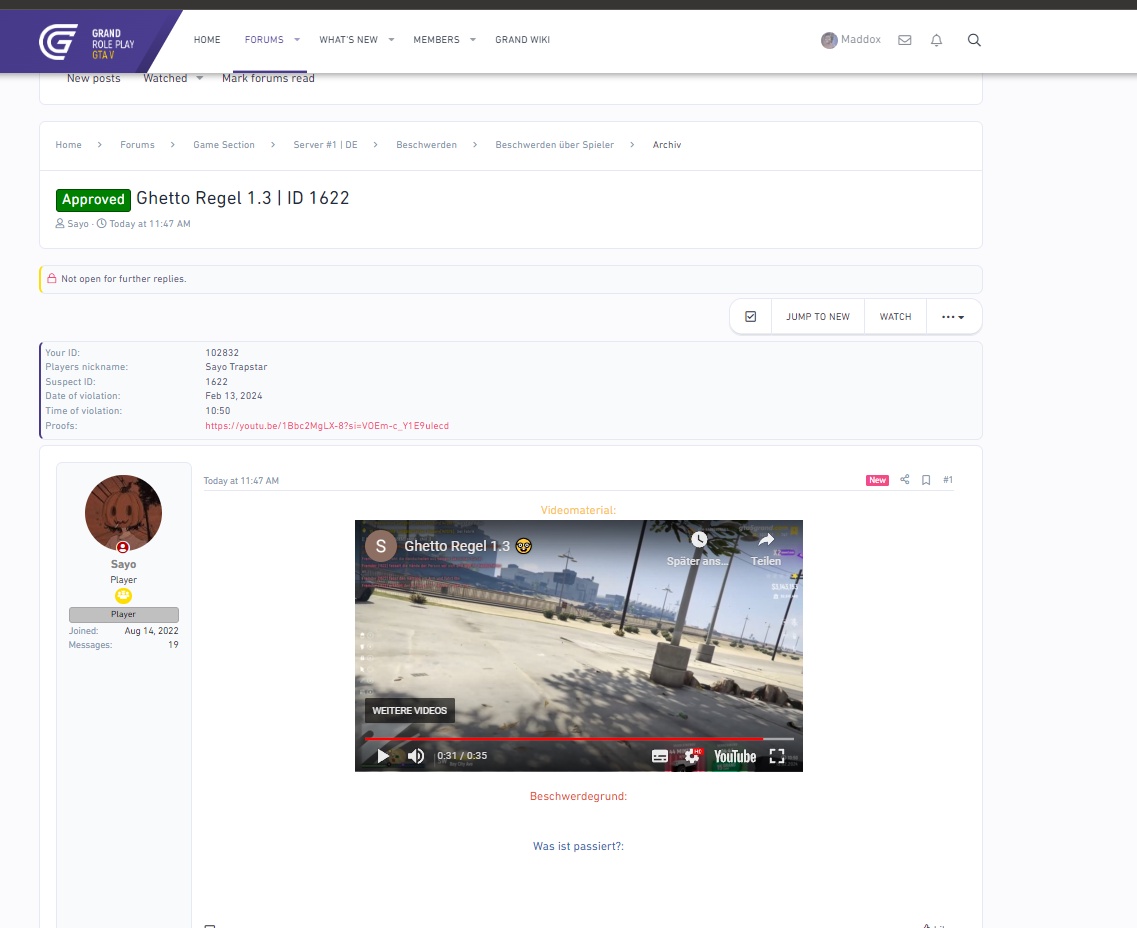The image size is (1137, 928).
Task: Switch to the WHAT'S NEW menu
Action: tap(348, 40)
